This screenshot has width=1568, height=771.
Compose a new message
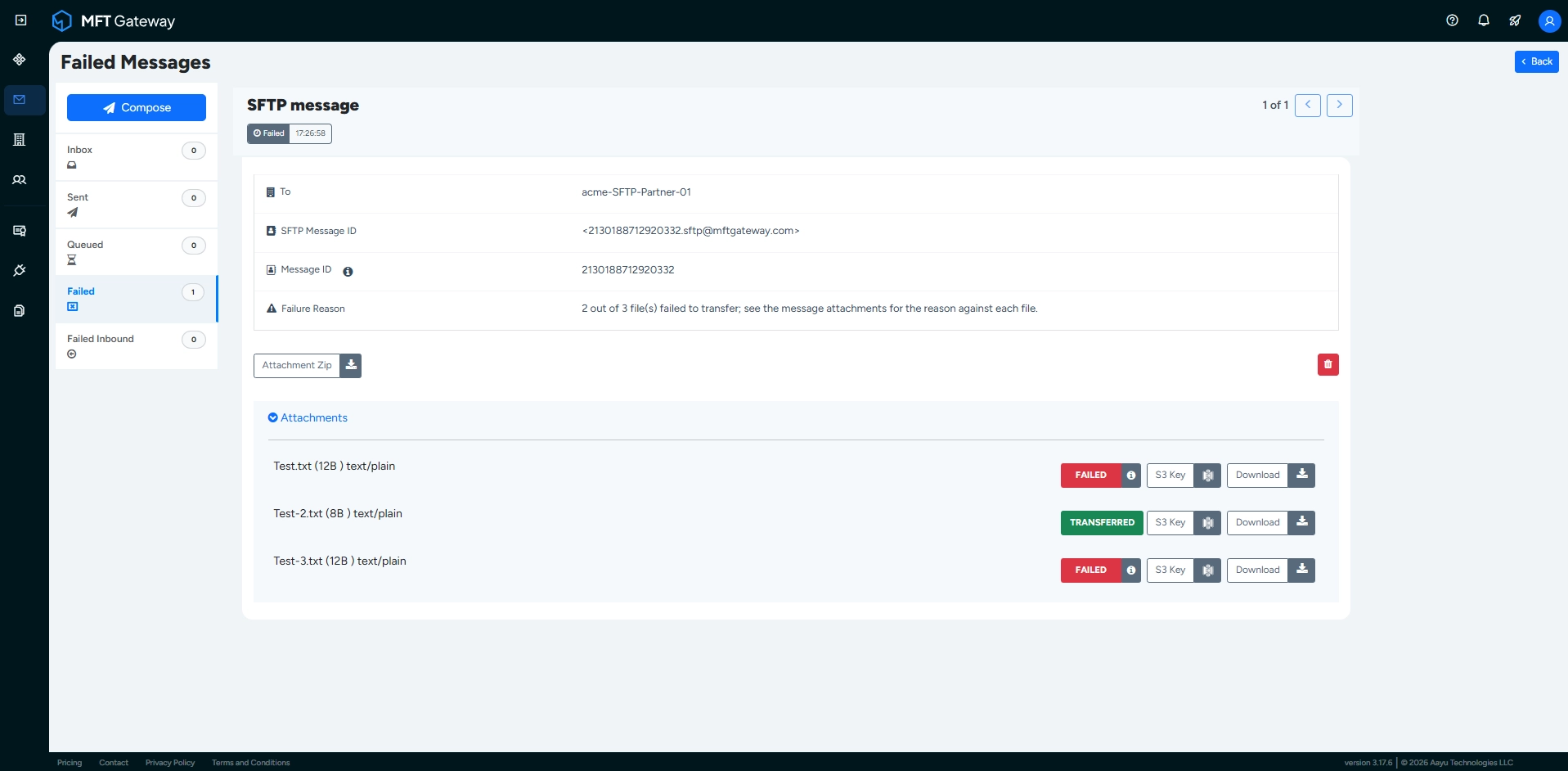click(x=137, y=107)
